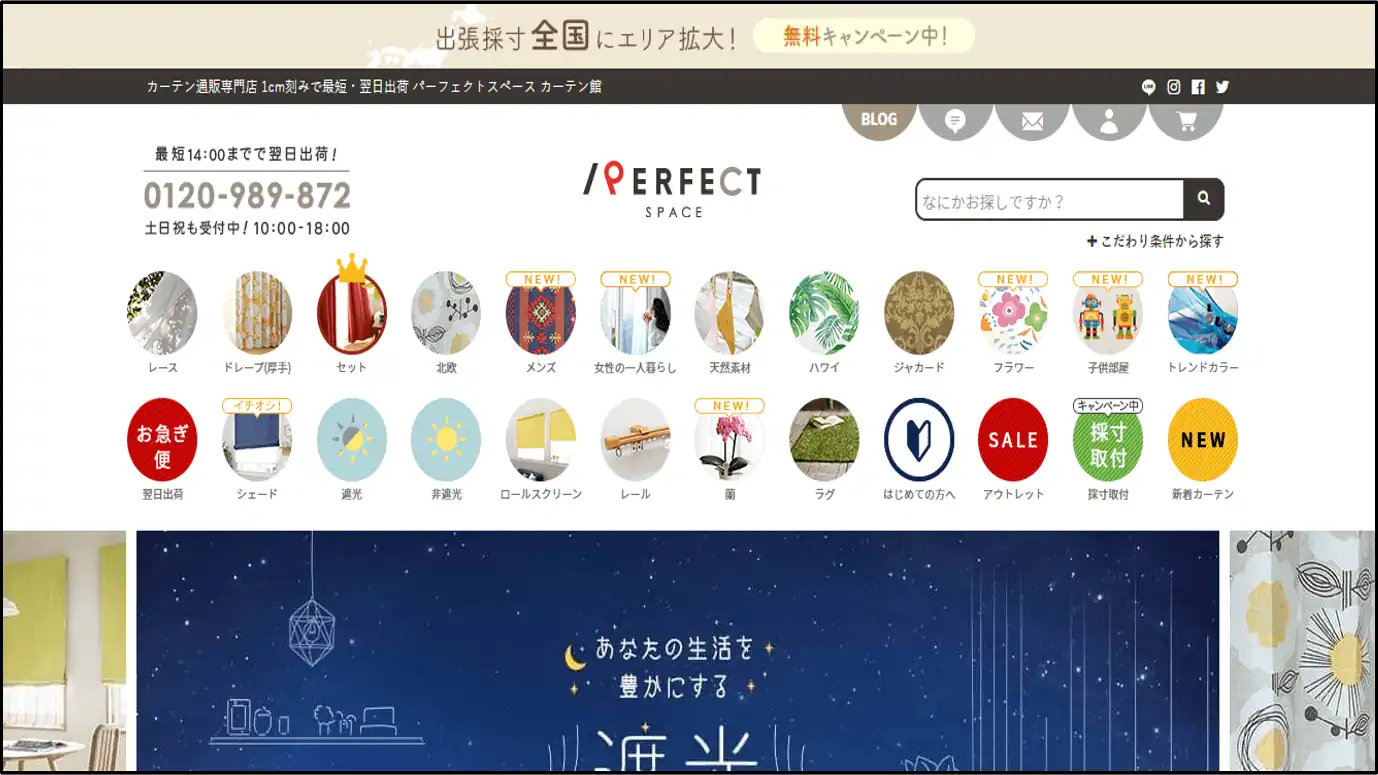Open the 出張採寸 campaign banner at top
The height and width of the screenshot is (775, 1378).
(x=690, y=37)
